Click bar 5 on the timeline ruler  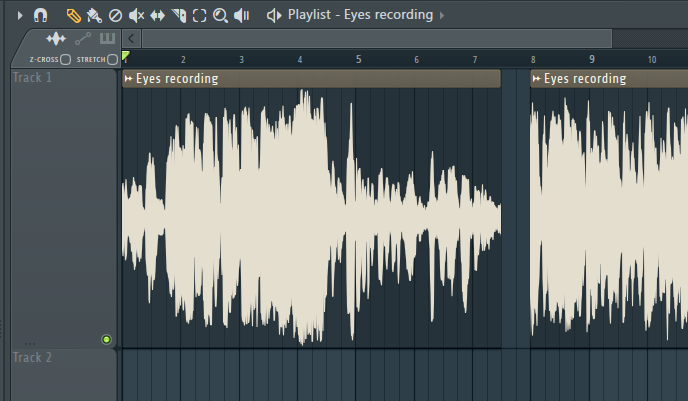click(359, 60)
